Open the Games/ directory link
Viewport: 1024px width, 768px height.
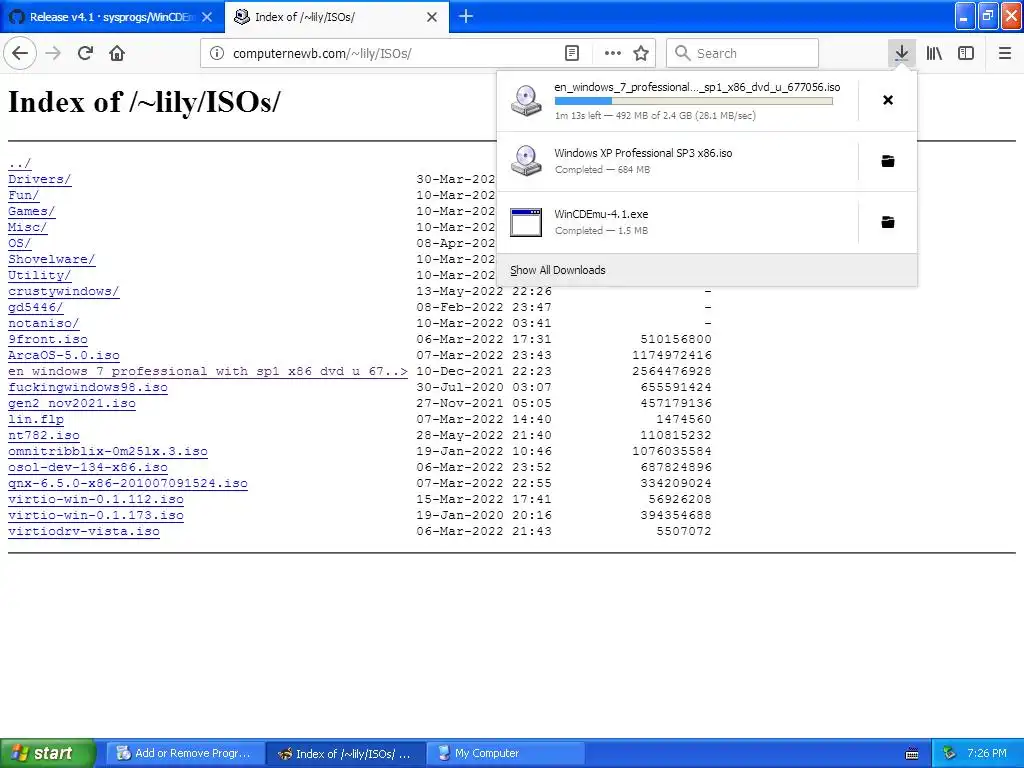coord(31,211)
